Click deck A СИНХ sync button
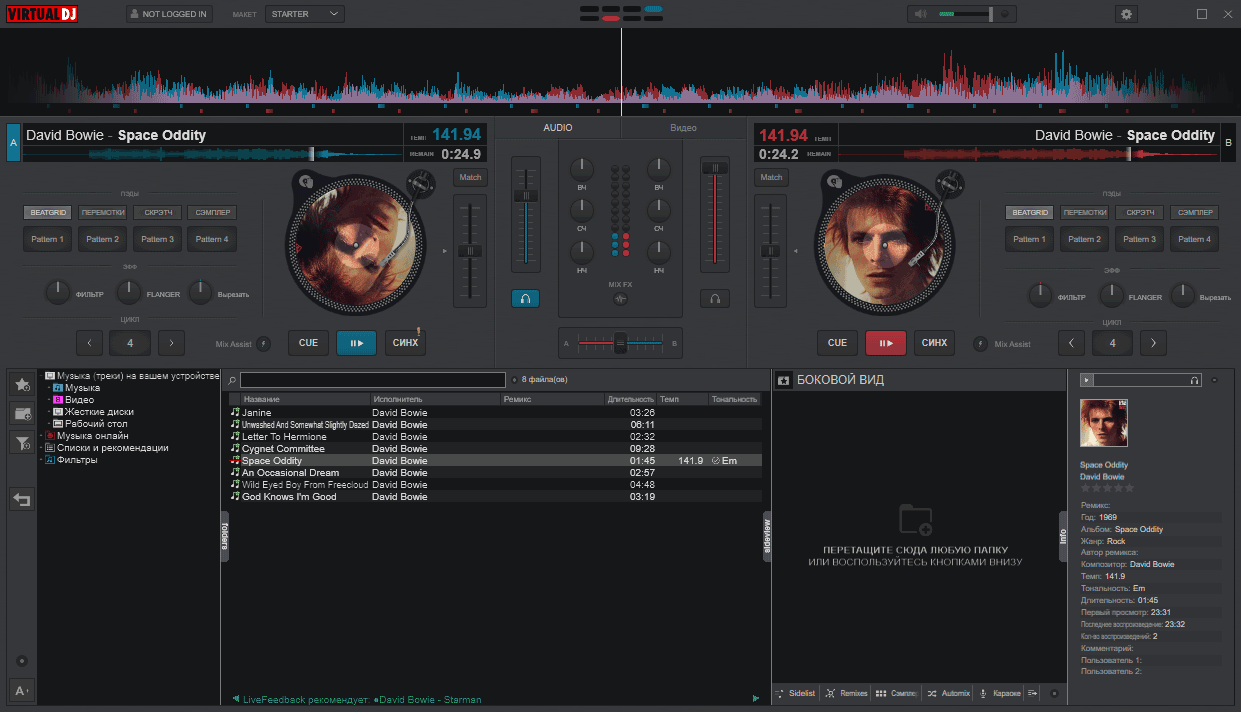This screenshot has width=1241, height=712. 405,343
